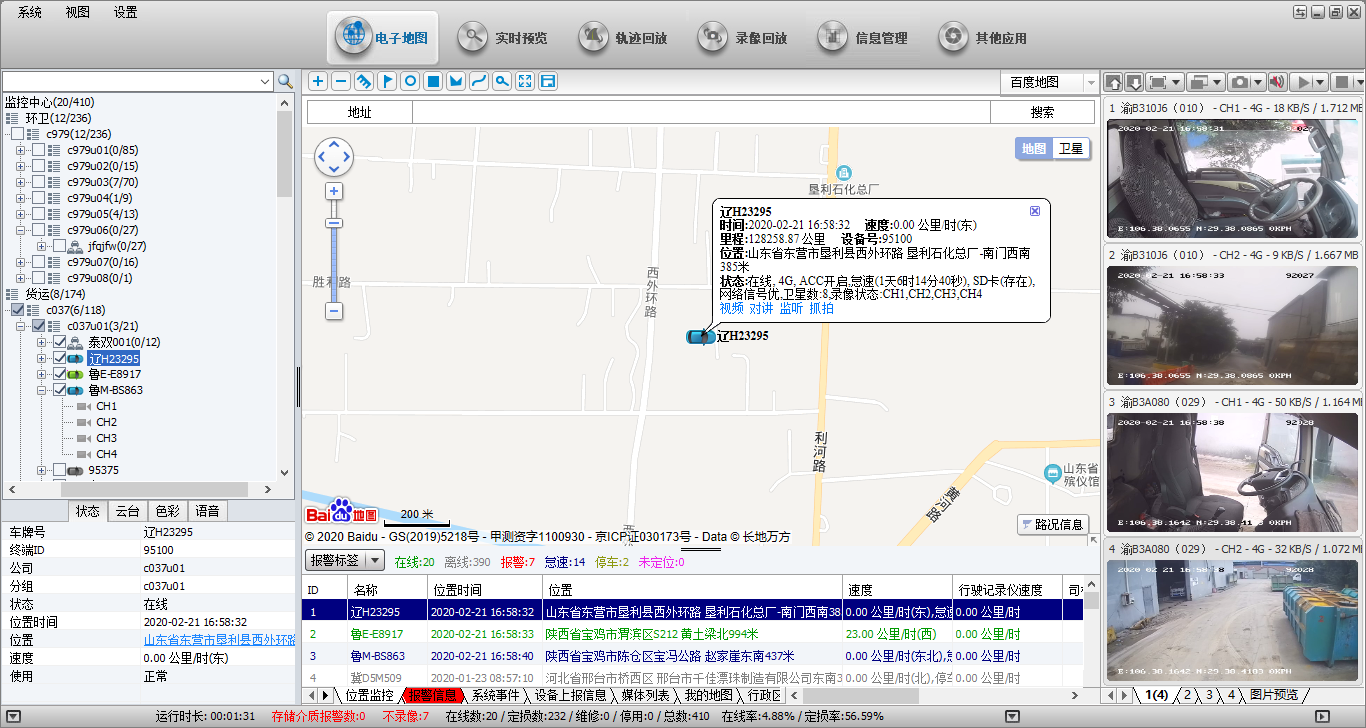This screenshot has height=728, width=1366.
Task: Click the stop video icon
Action: coord(1343,82)
